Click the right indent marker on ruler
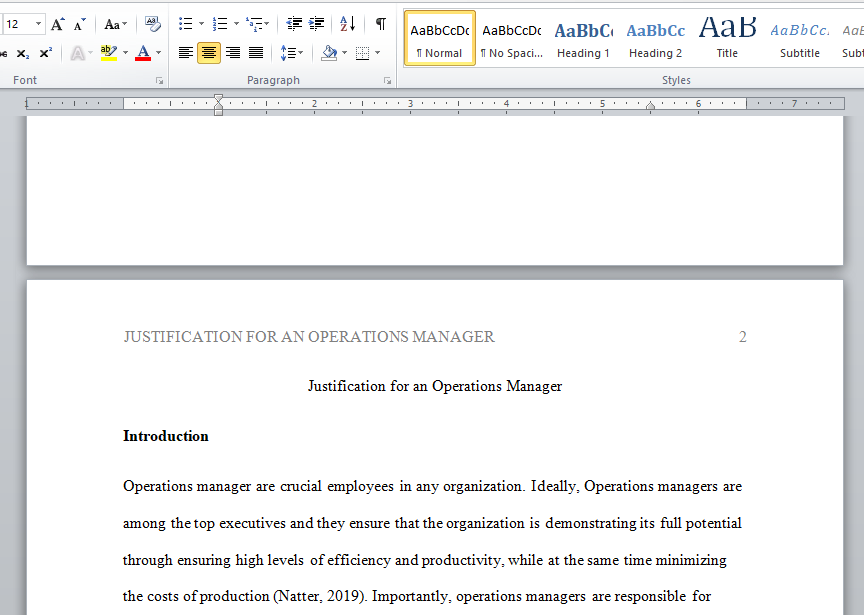 coord(650,106)
